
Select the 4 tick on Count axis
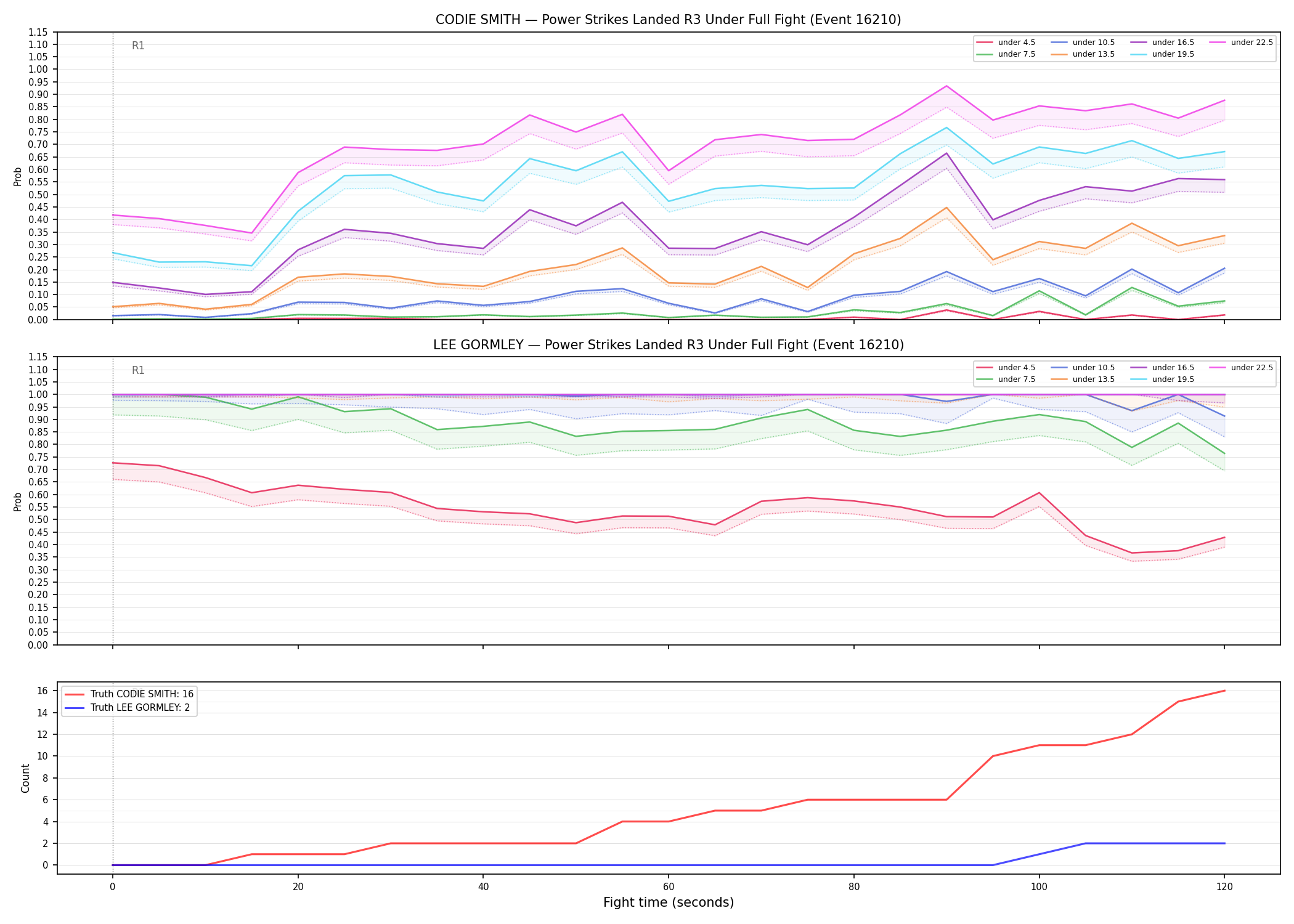(x=46, y=822)
